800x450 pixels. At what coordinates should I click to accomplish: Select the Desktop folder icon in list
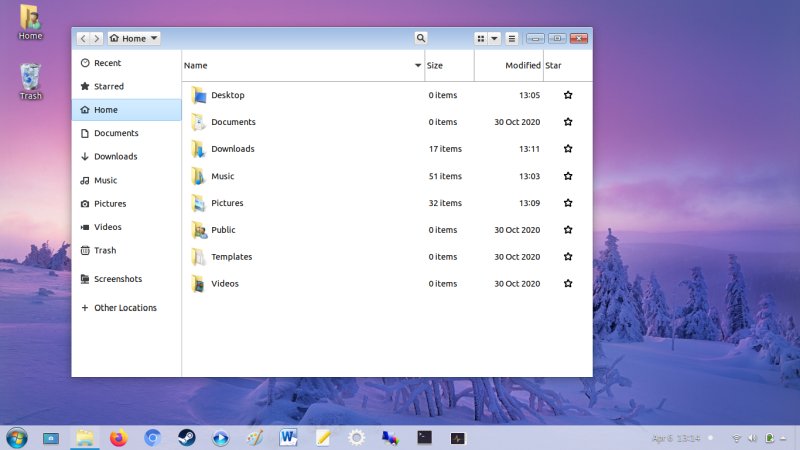[x=198, y=95]
